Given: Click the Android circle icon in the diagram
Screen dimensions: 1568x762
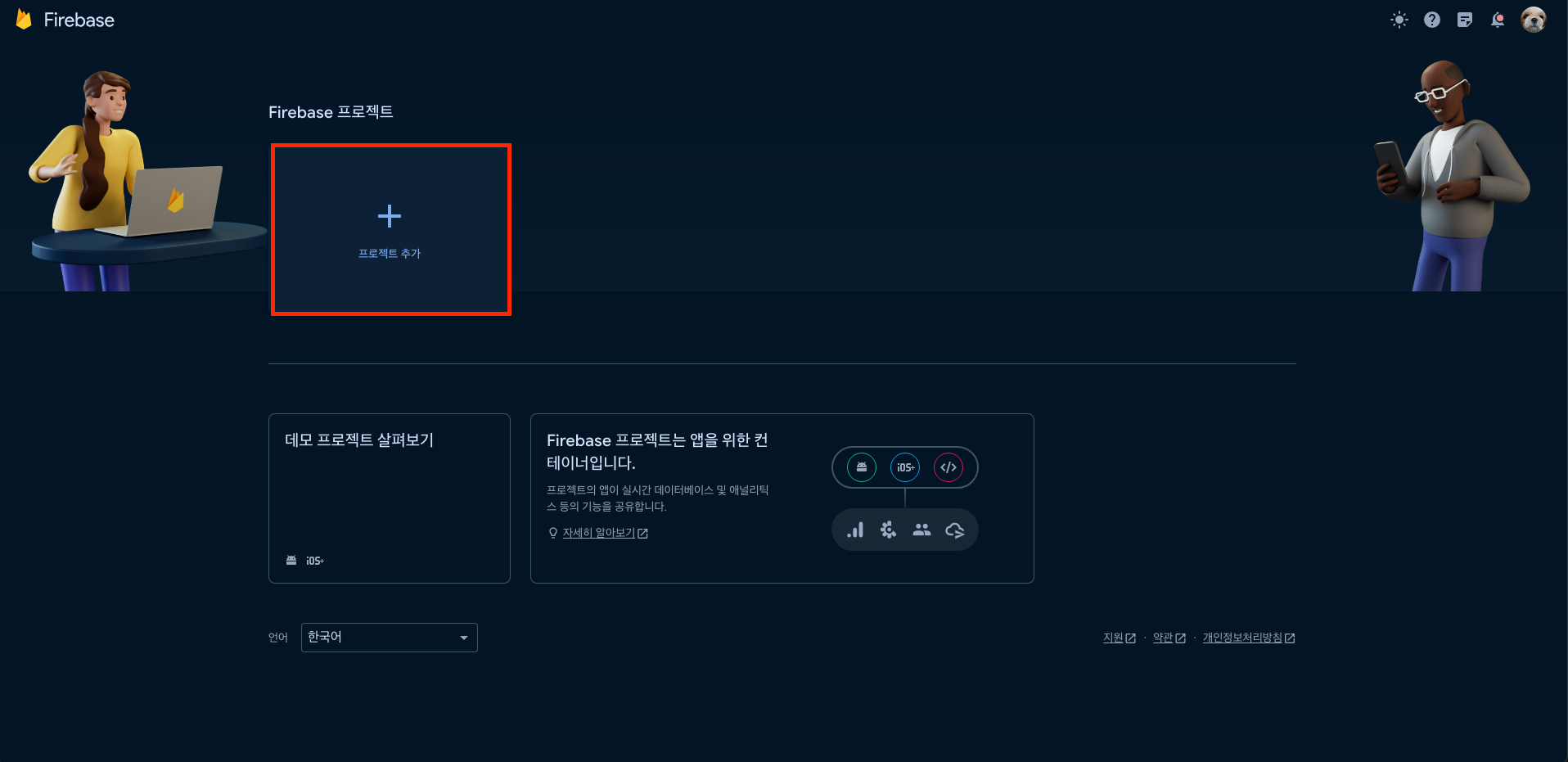Looking at the screenshot, I should pyautogui.click(x=862, y=467).
